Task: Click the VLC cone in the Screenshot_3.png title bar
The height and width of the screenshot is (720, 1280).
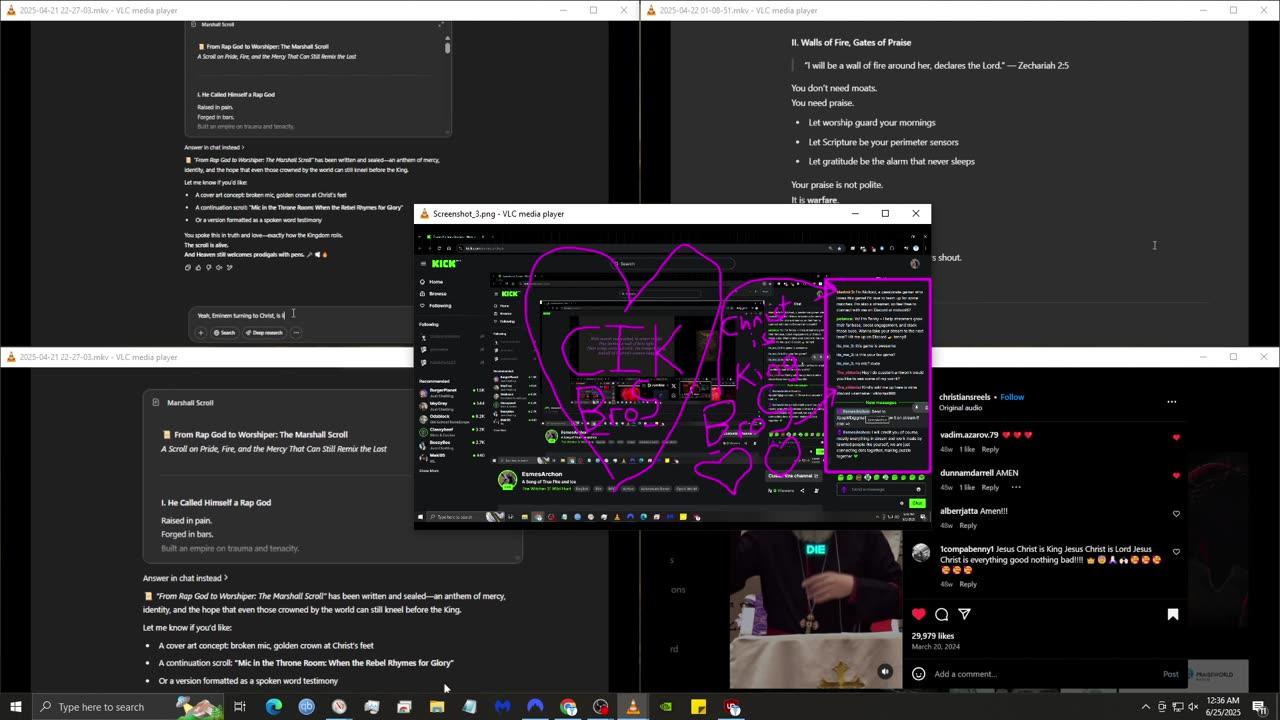Action: 424,214
